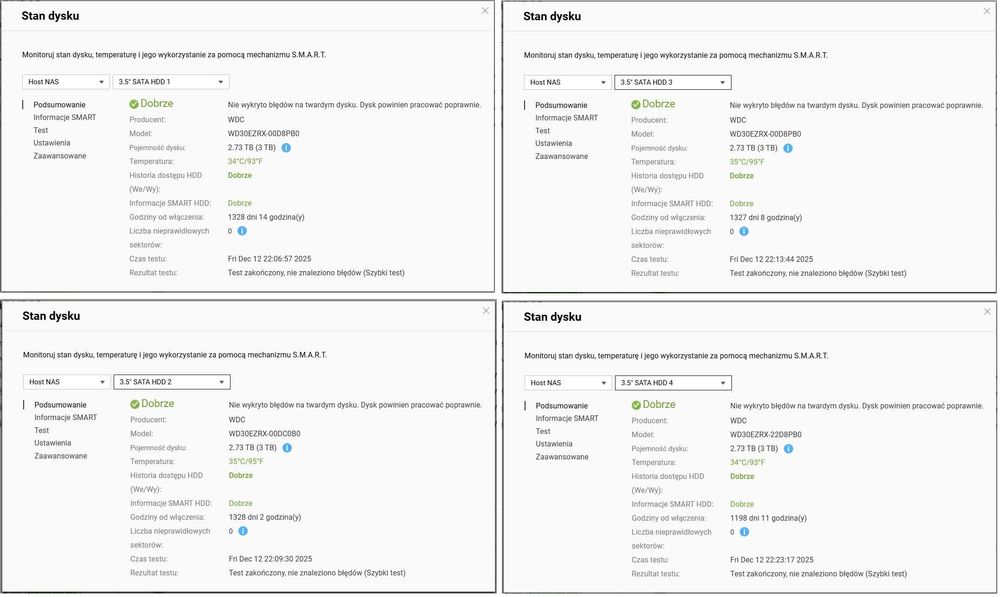The image size is (1000, 597).
Task: Select Podsumowanie in the HDD 4 panel
Action: point(561,405)
